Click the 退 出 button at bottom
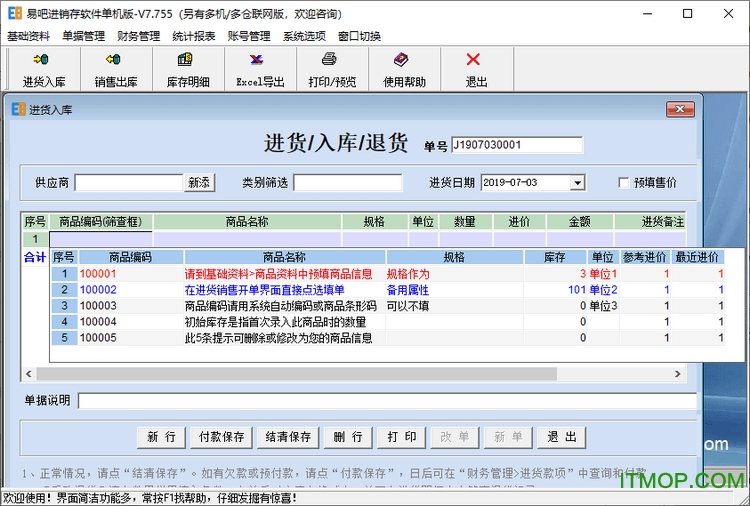Screen dimensions: 750x506 tap(562, 437)
